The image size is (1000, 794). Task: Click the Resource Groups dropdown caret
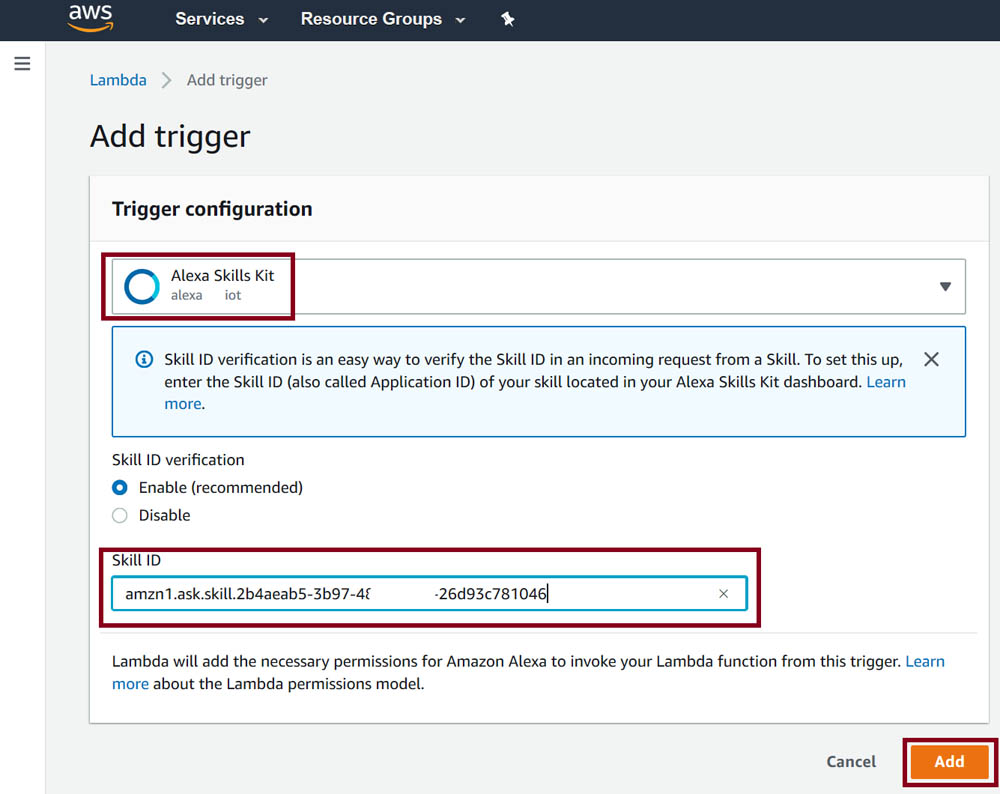pos(460,20)
